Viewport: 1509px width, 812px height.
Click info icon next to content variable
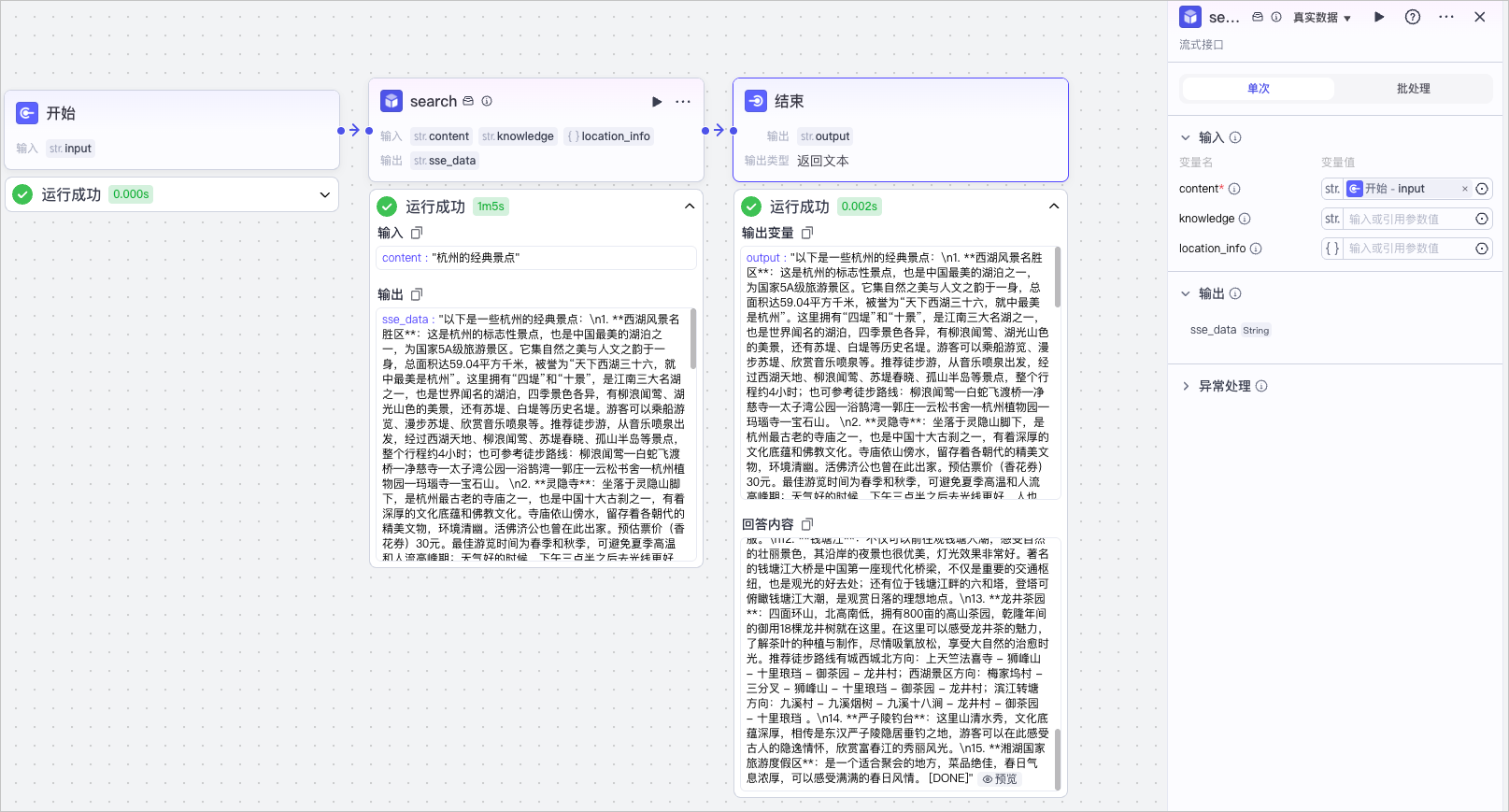point(1234,189)
